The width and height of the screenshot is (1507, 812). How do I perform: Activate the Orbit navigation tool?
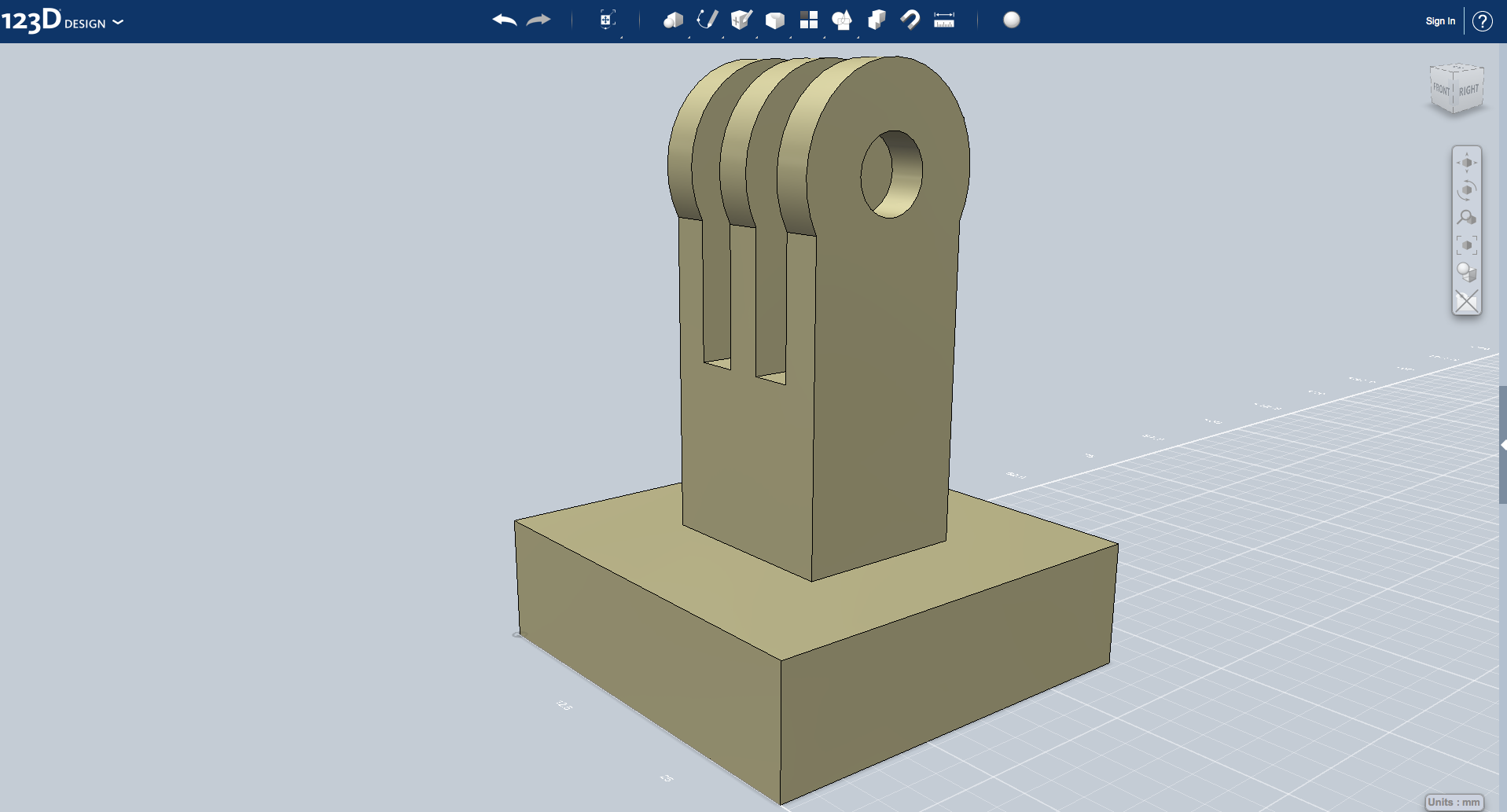click(x=1467, y=190)
